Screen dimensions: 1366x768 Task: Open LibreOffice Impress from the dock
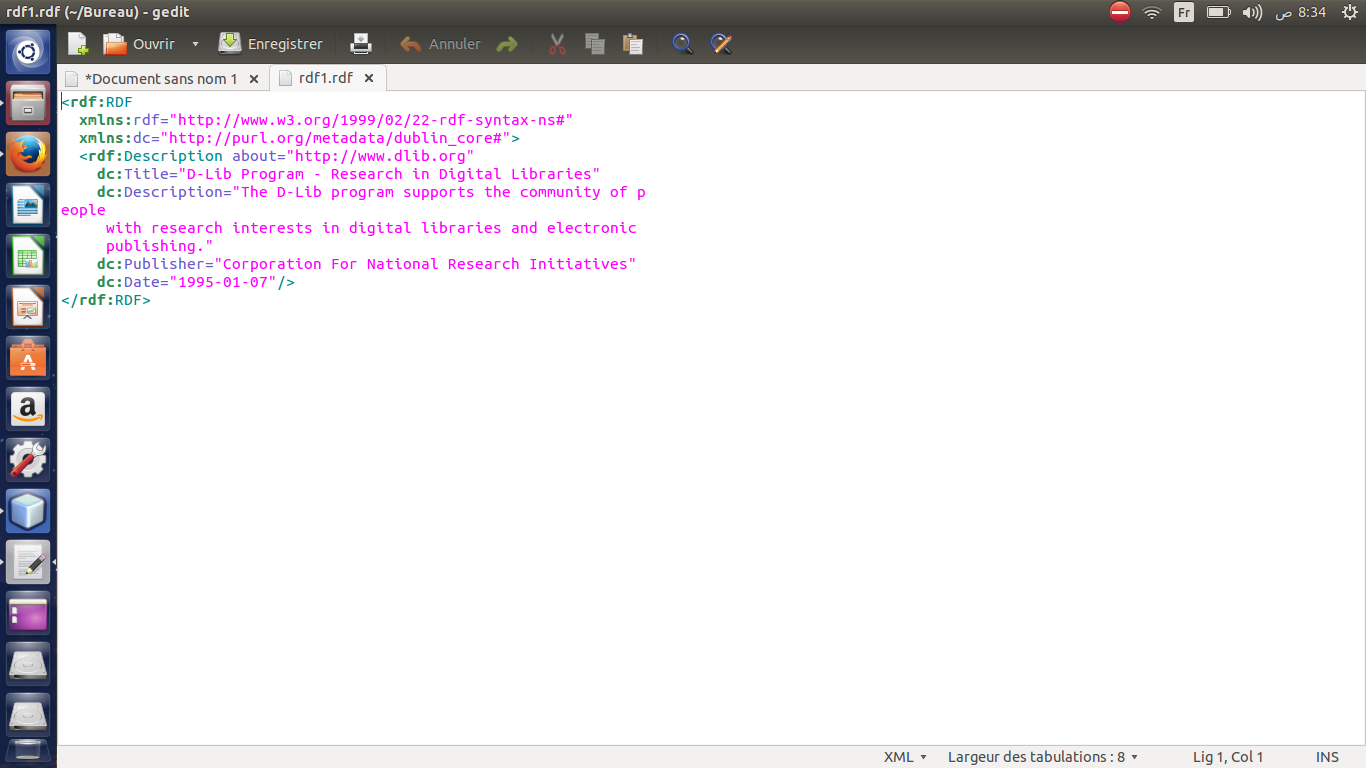(x=28, y=307)
